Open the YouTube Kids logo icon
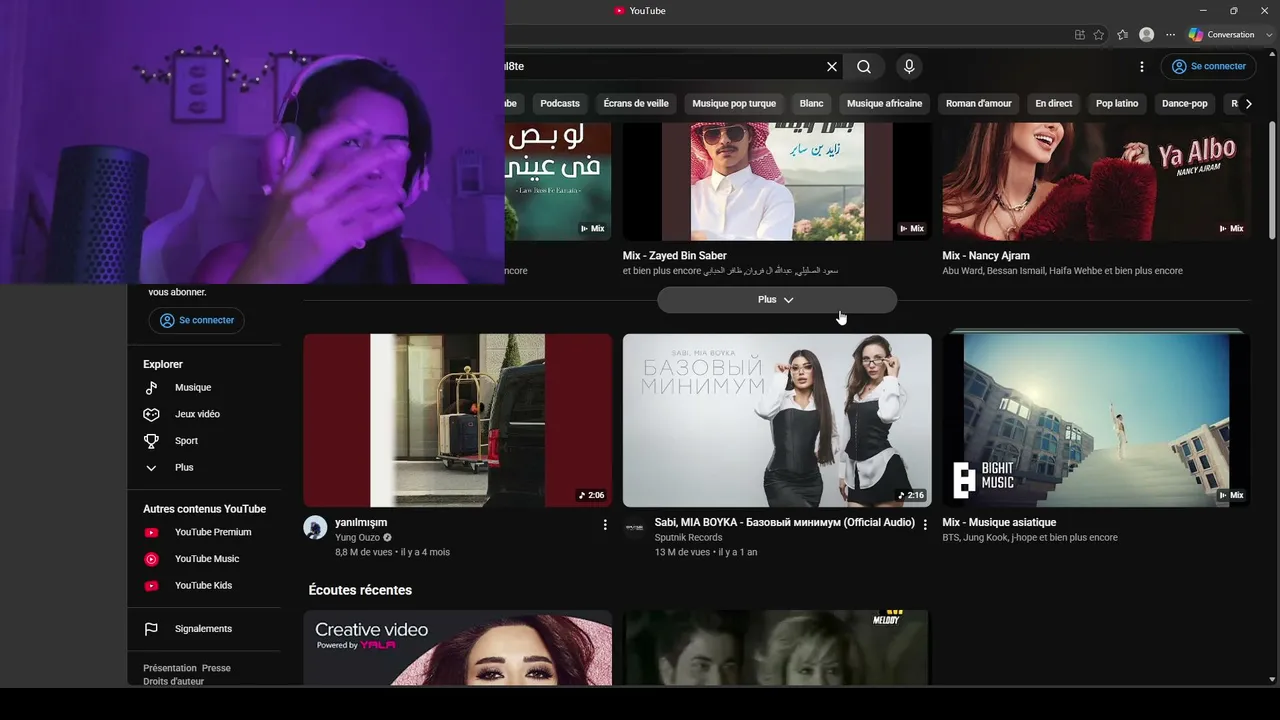Viewport: 1280px width, 720px height. pyautogui.click(x=151, y=586)
